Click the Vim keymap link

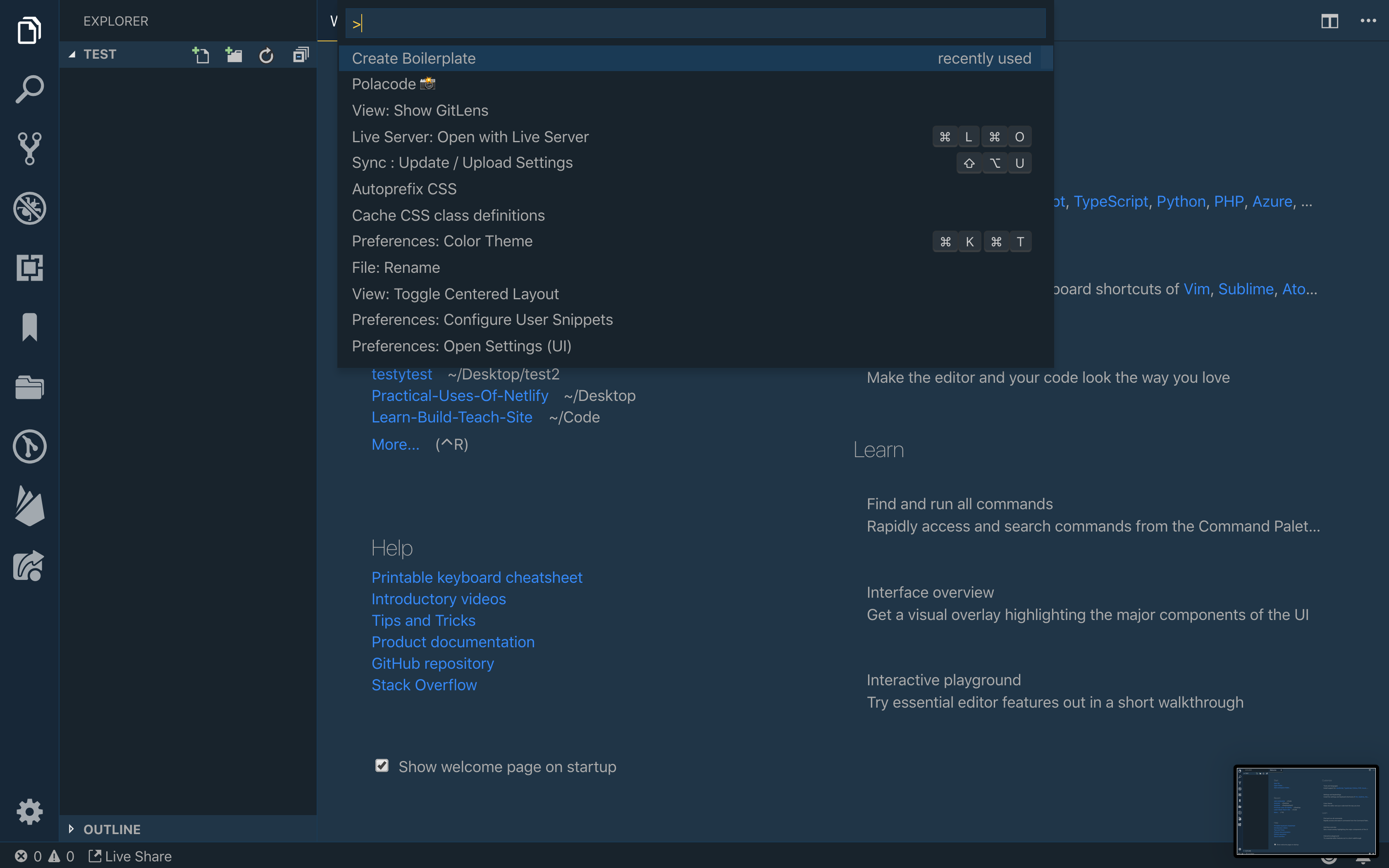[x=1196, y=289]
